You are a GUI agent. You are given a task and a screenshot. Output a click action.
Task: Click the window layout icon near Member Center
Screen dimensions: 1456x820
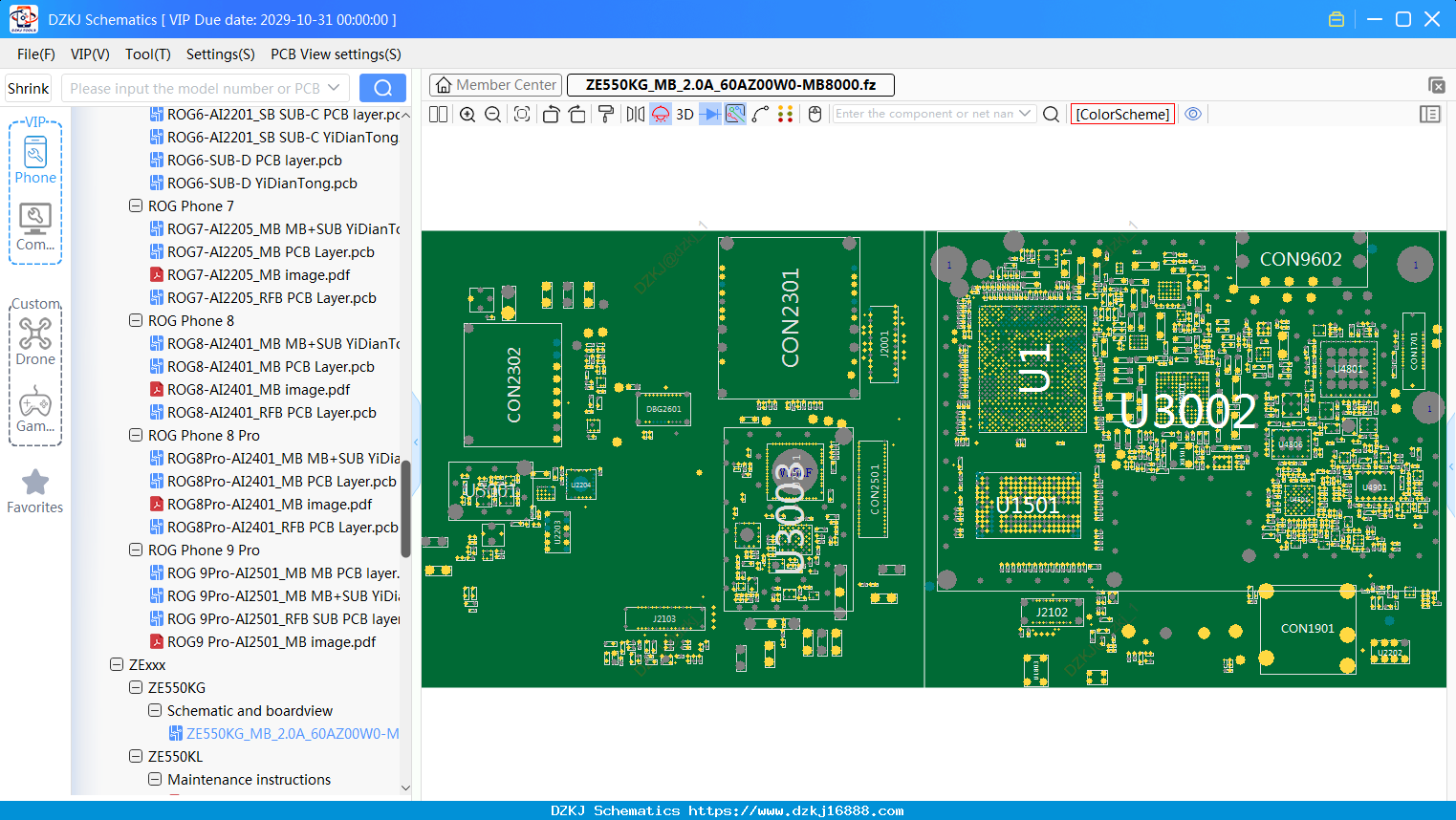pos(1436,85)
